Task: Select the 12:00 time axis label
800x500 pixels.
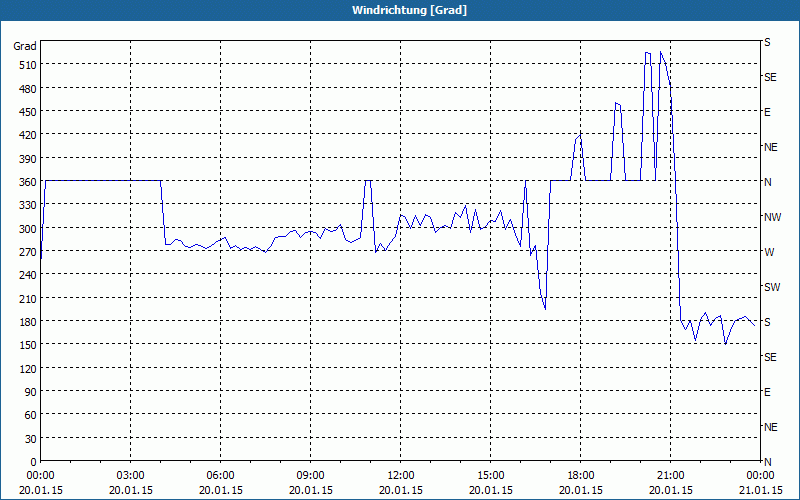Action: [x=401, y=476]
